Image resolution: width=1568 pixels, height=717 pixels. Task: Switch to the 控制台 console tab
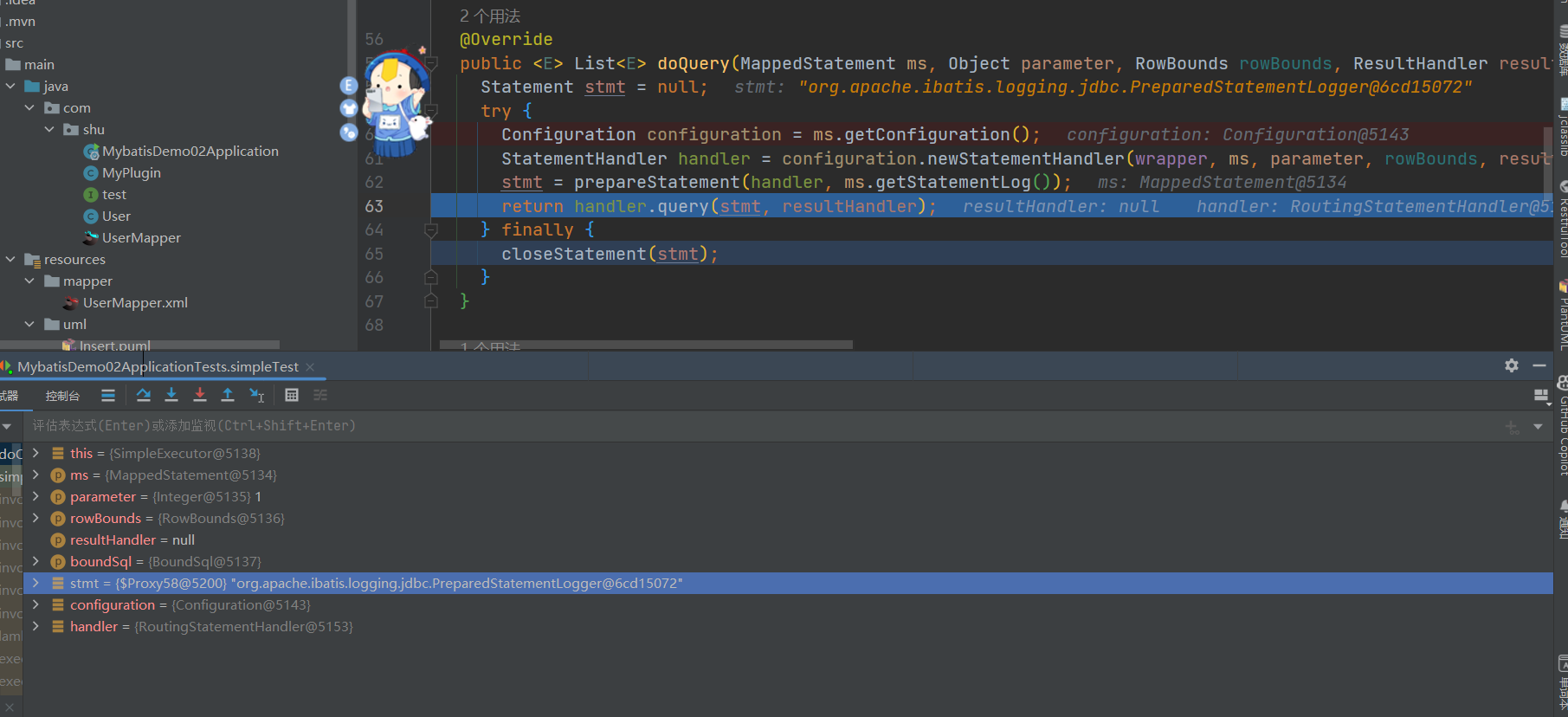[x=62, y=396]
